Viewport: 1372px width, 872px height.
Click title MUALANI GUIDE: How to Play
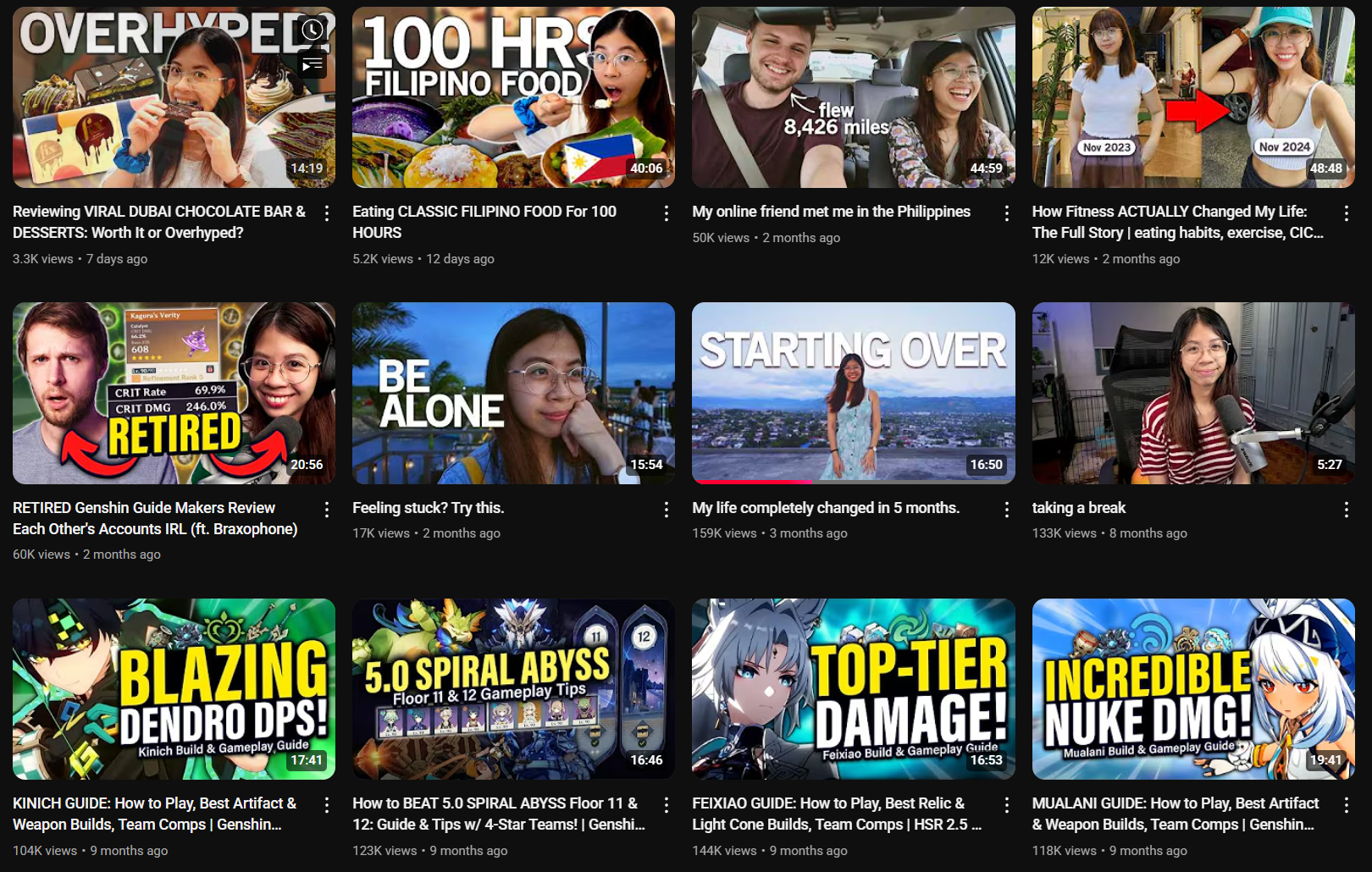click(1176, 814)
